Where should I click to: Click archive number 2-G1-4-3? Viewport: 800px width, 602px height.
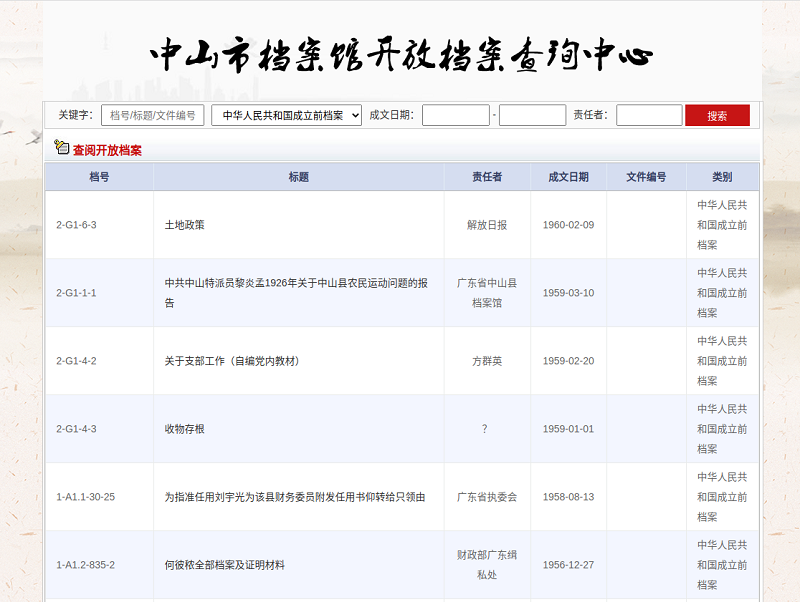pos(76,429)
